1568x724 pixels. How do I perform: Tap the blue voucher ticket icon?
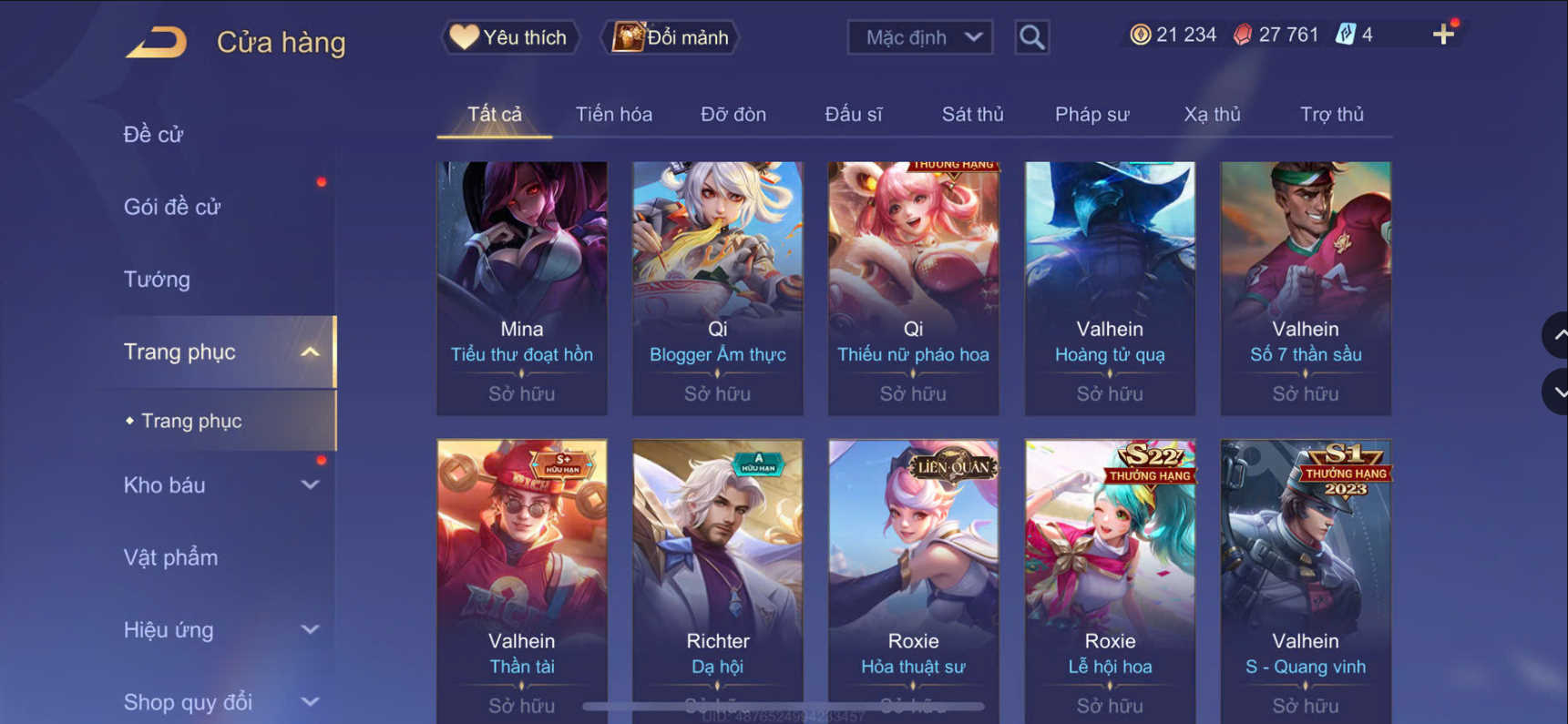pyautogui.click(x=1345, y=35)
